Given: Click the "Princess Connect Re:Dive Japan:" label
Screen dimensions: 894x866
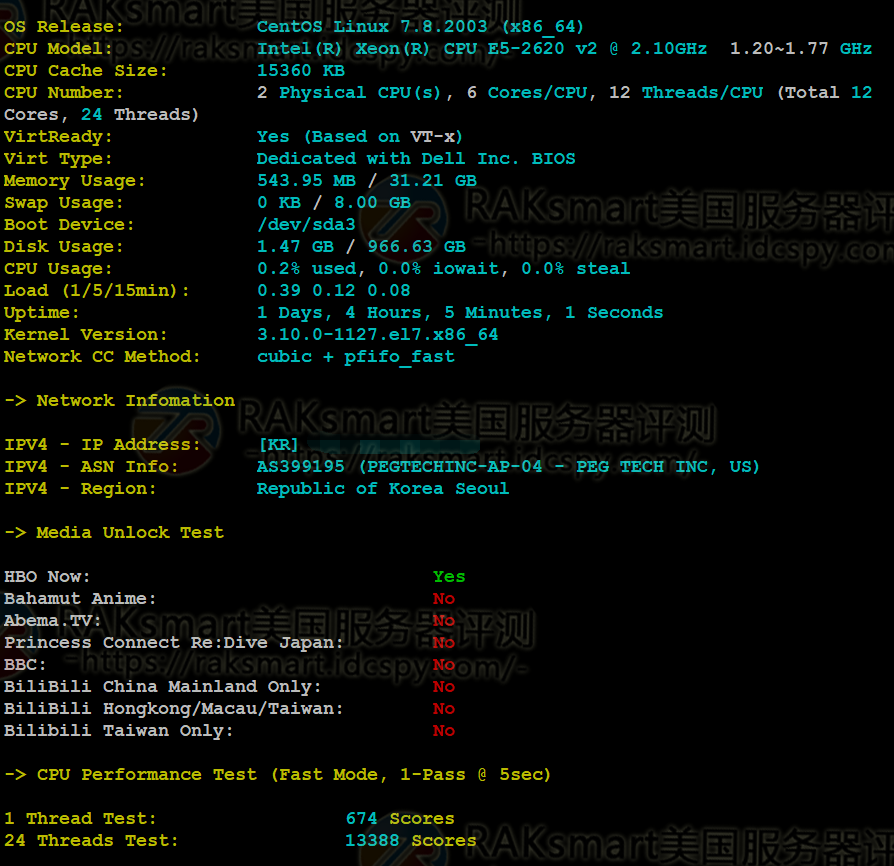Looking at the screenshot, I should (x=174, y=643).
